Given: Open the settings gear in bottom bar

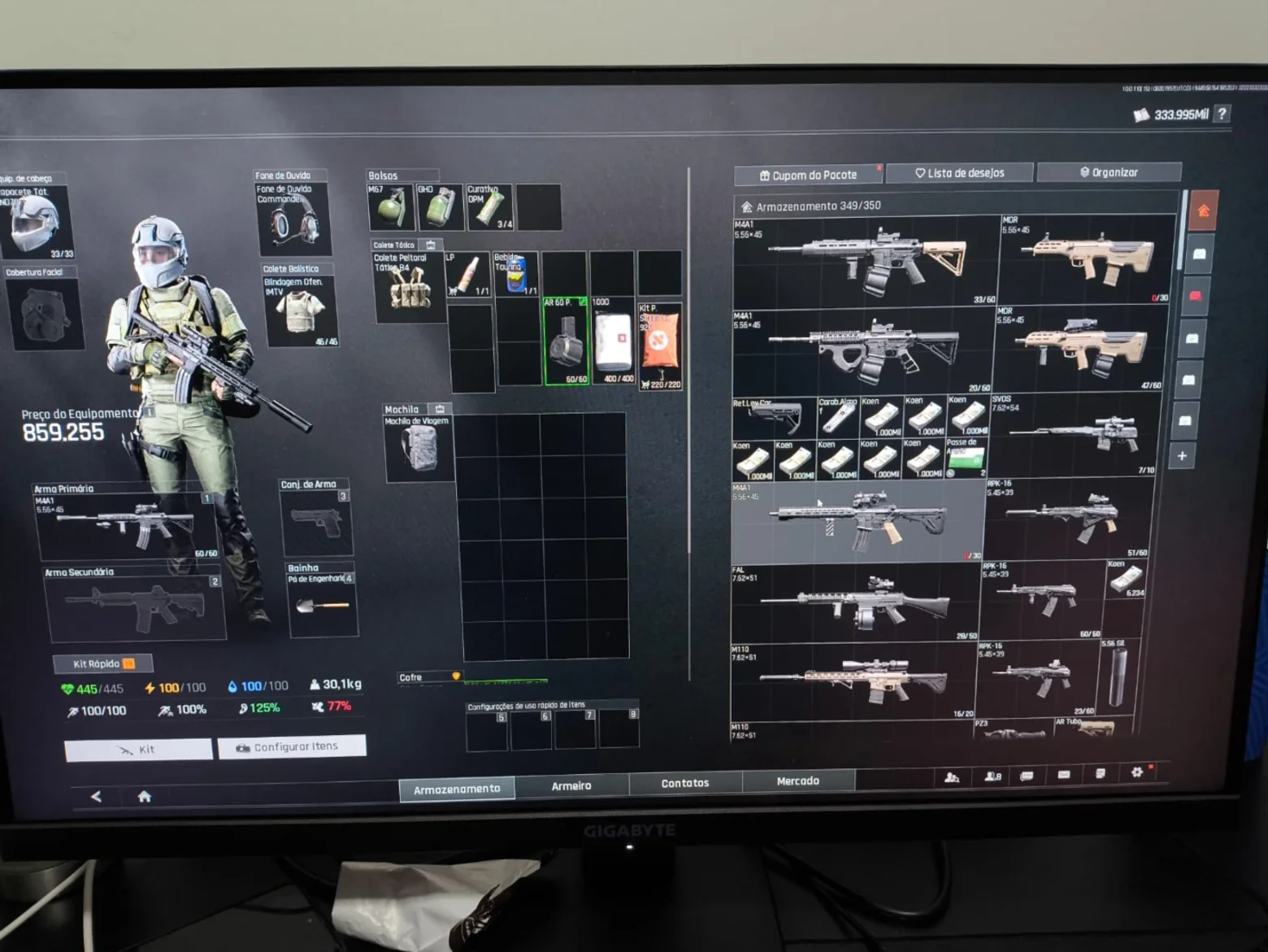Looking at the screenshot, I should click(x=1136, y=772).
